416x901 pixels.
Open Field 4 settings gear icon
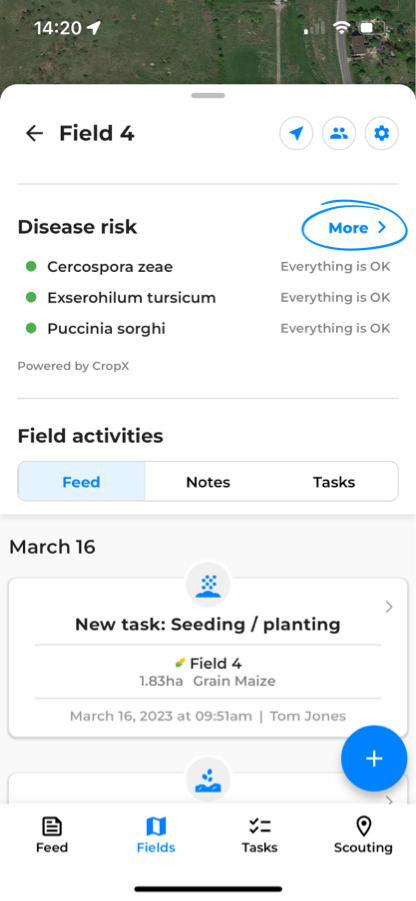[x=382, y=134]
